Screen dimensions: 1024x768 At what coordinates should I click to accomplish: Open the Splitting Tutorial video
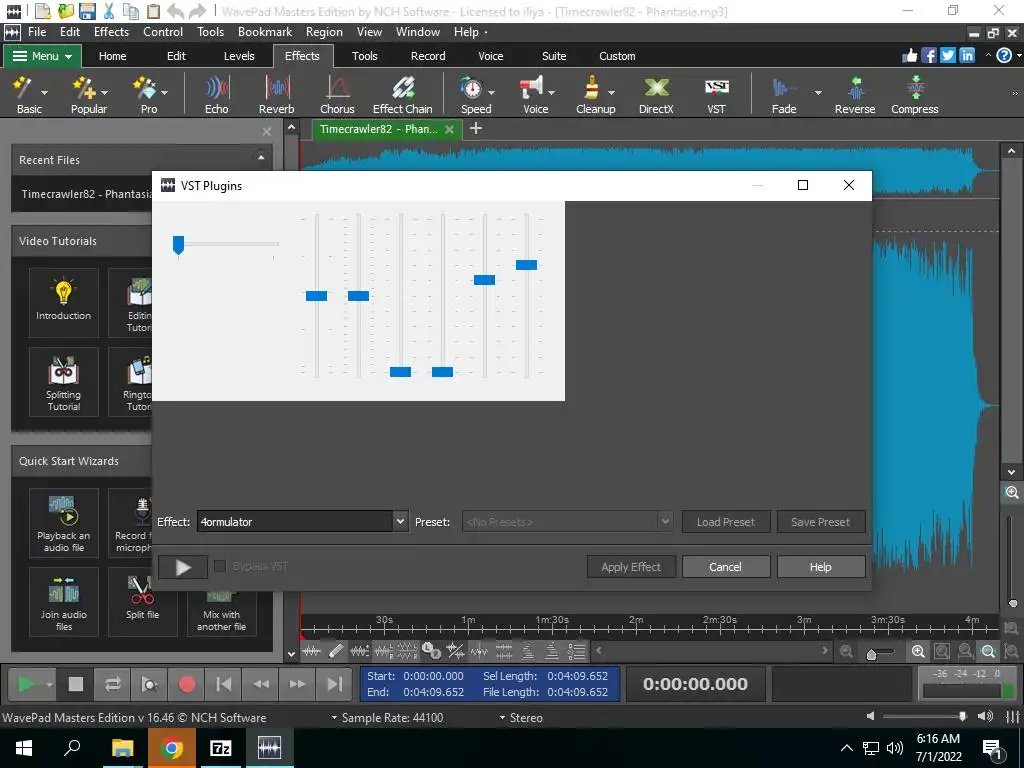[x=63, y=381]
